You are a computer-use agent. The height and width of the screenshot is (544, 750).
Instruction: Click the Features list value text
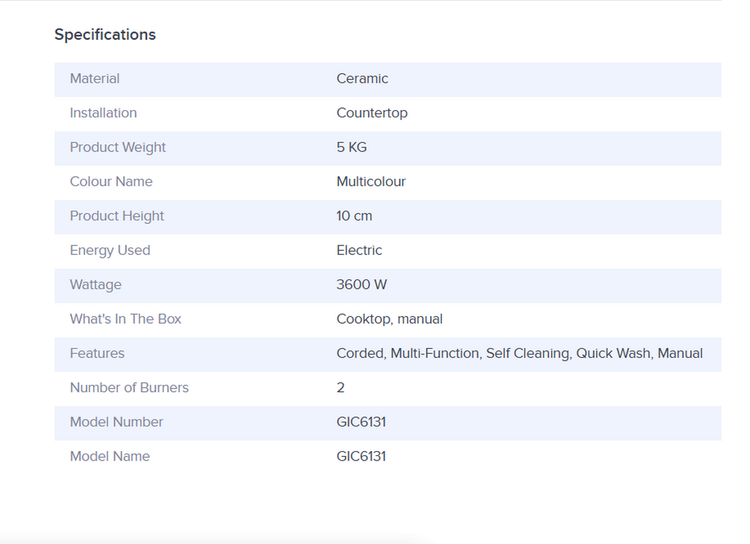519,353
